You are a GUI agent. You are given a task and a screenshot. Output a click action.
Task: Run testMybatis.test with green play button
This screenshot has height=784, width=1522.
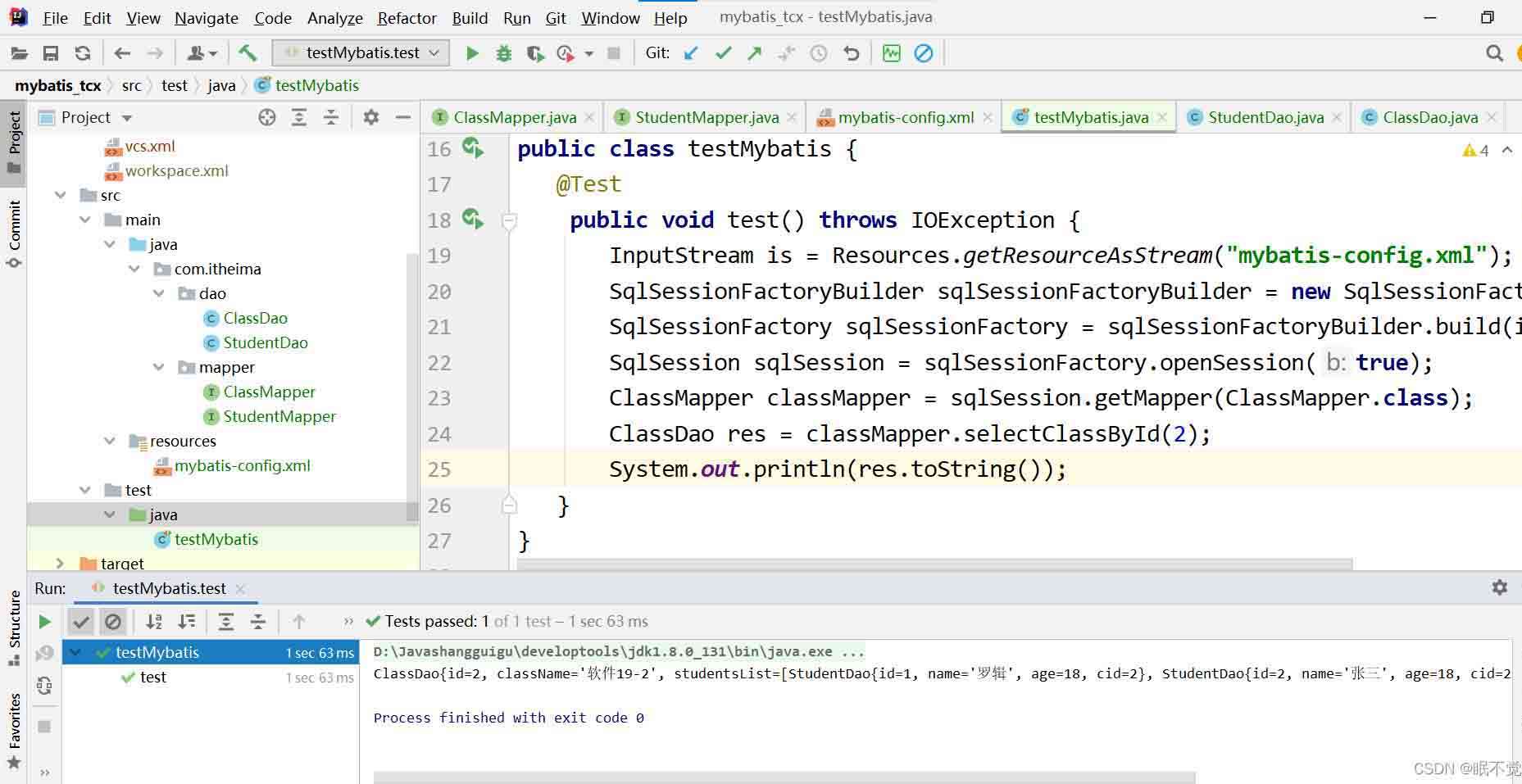472,53
